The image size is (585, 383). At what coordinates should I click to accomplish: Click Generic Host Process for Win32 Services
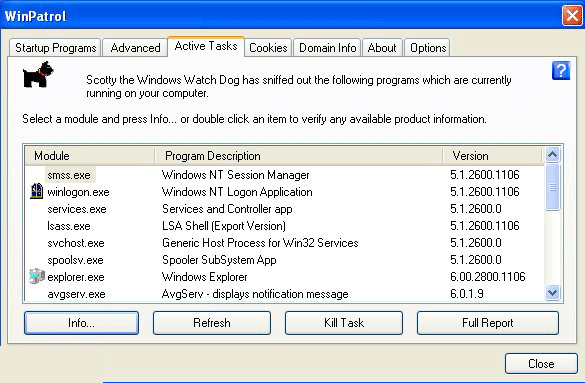tap(260, 243)
